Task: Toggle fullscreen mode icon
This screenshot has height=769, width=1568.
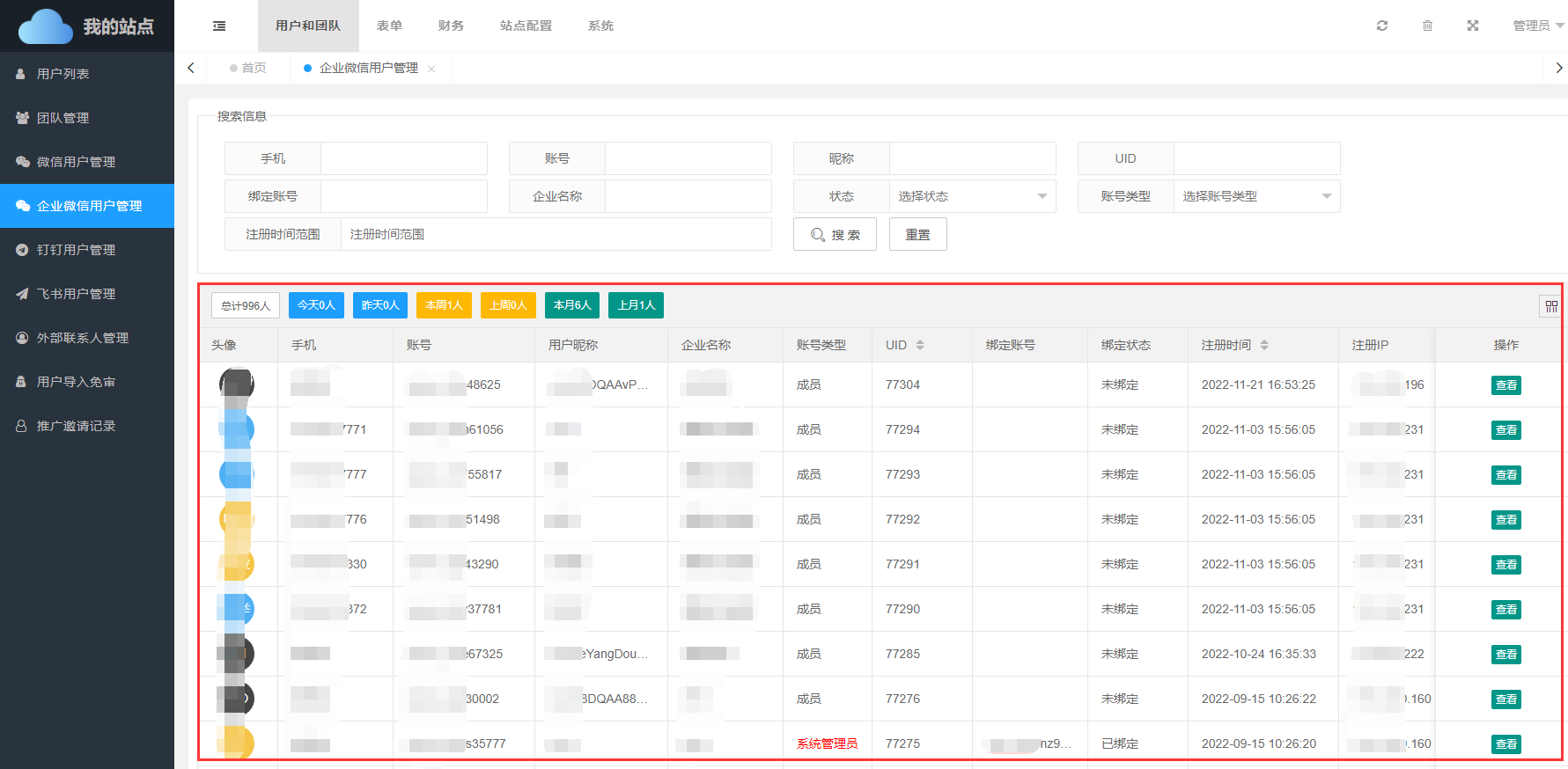Action: (1473, 26)
